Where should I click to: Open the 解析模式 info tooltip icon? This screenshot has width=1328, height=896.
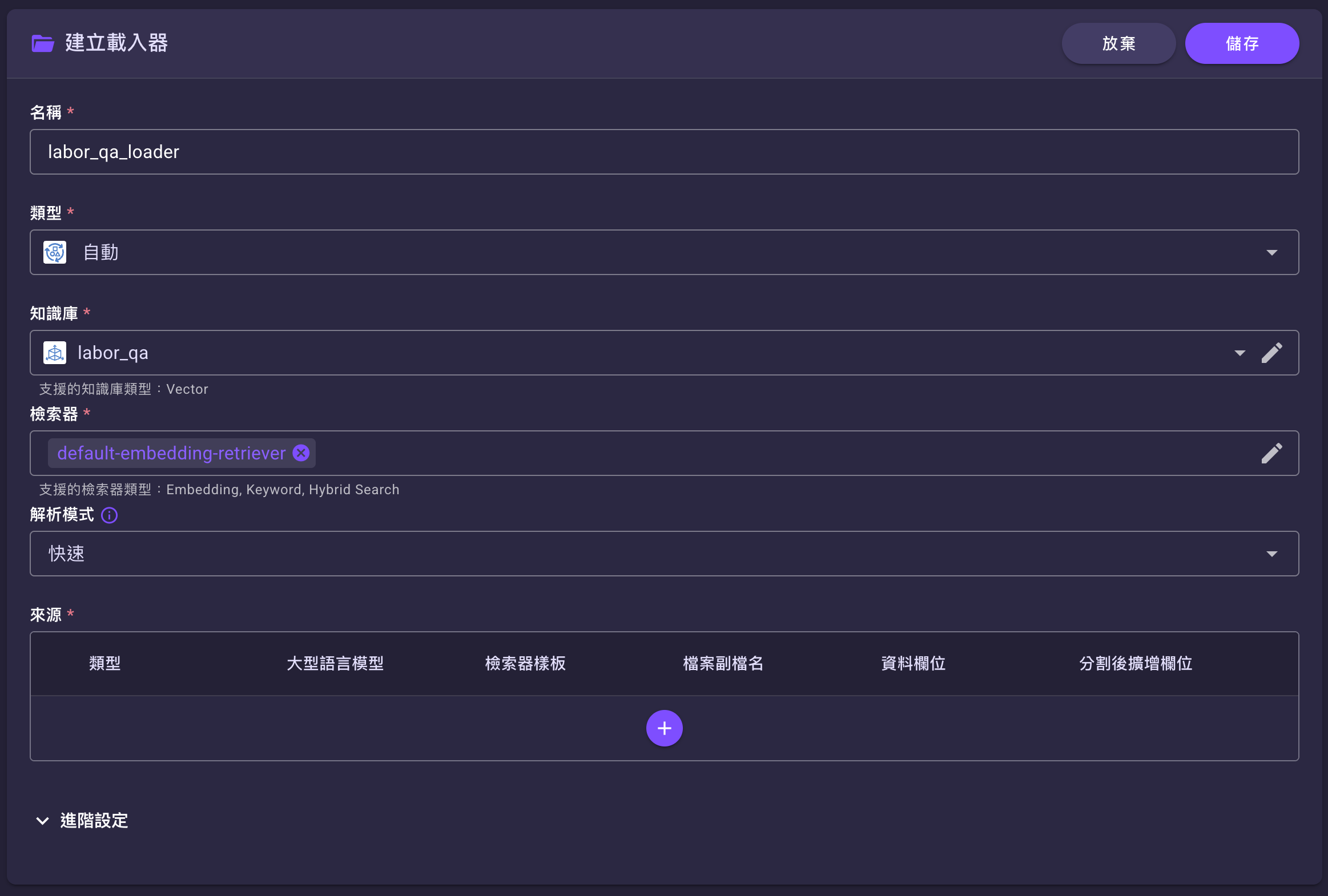(109, 516)
